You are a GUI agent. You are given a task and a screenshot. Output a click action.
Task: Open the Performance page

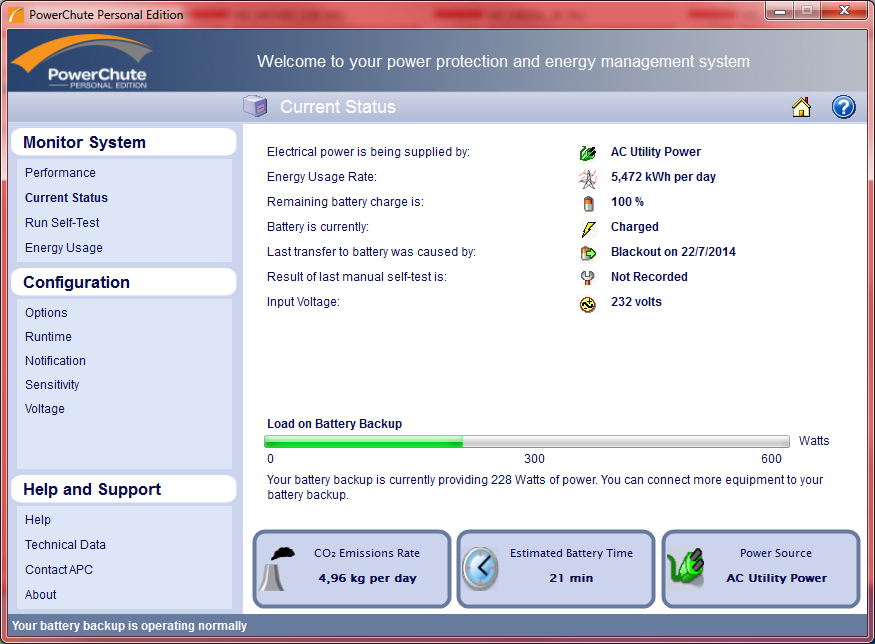tap(60, 173)
